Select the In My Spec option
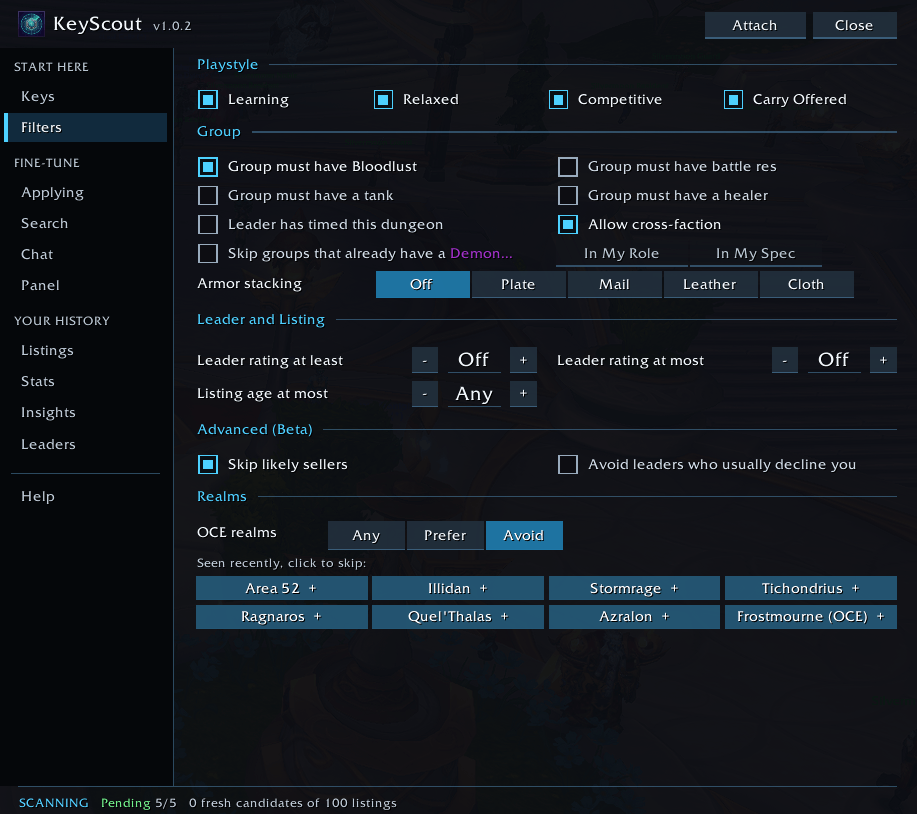 tap(756, 254)
